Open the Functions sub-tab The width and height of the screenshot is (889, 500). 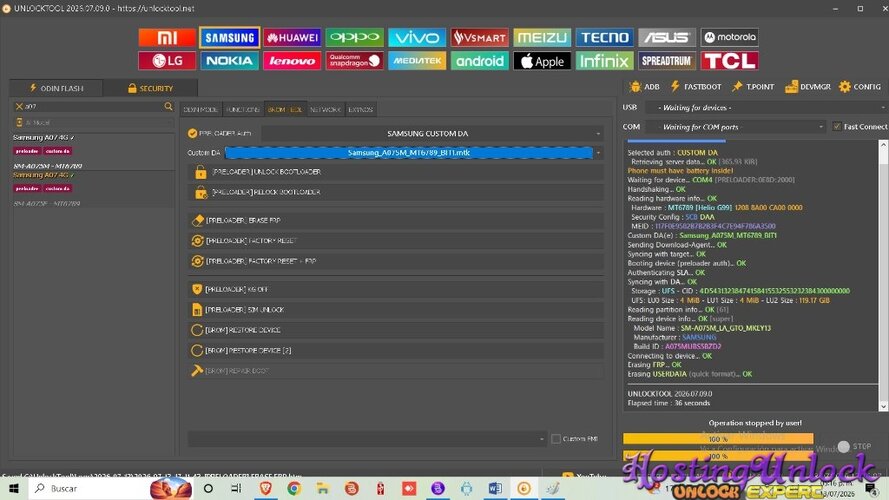point(243,109)
